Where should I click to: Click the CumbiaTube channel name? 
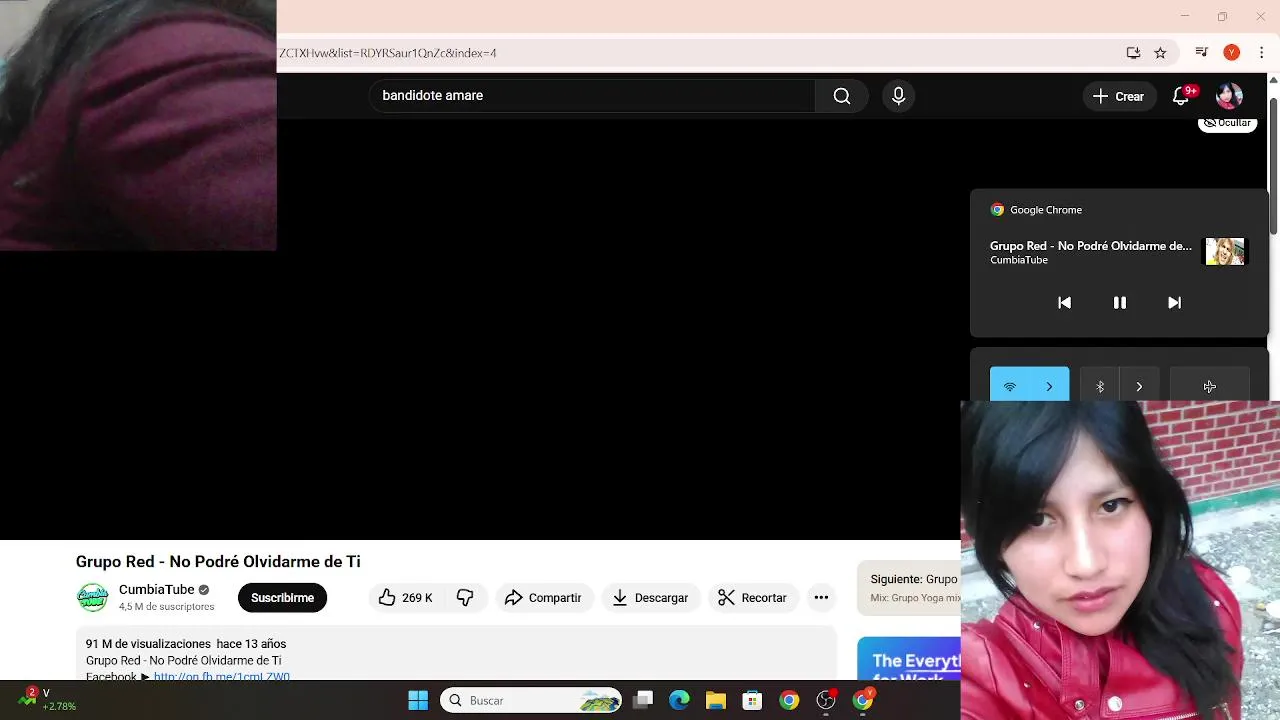pyautogui.click(x=156, y=589)
